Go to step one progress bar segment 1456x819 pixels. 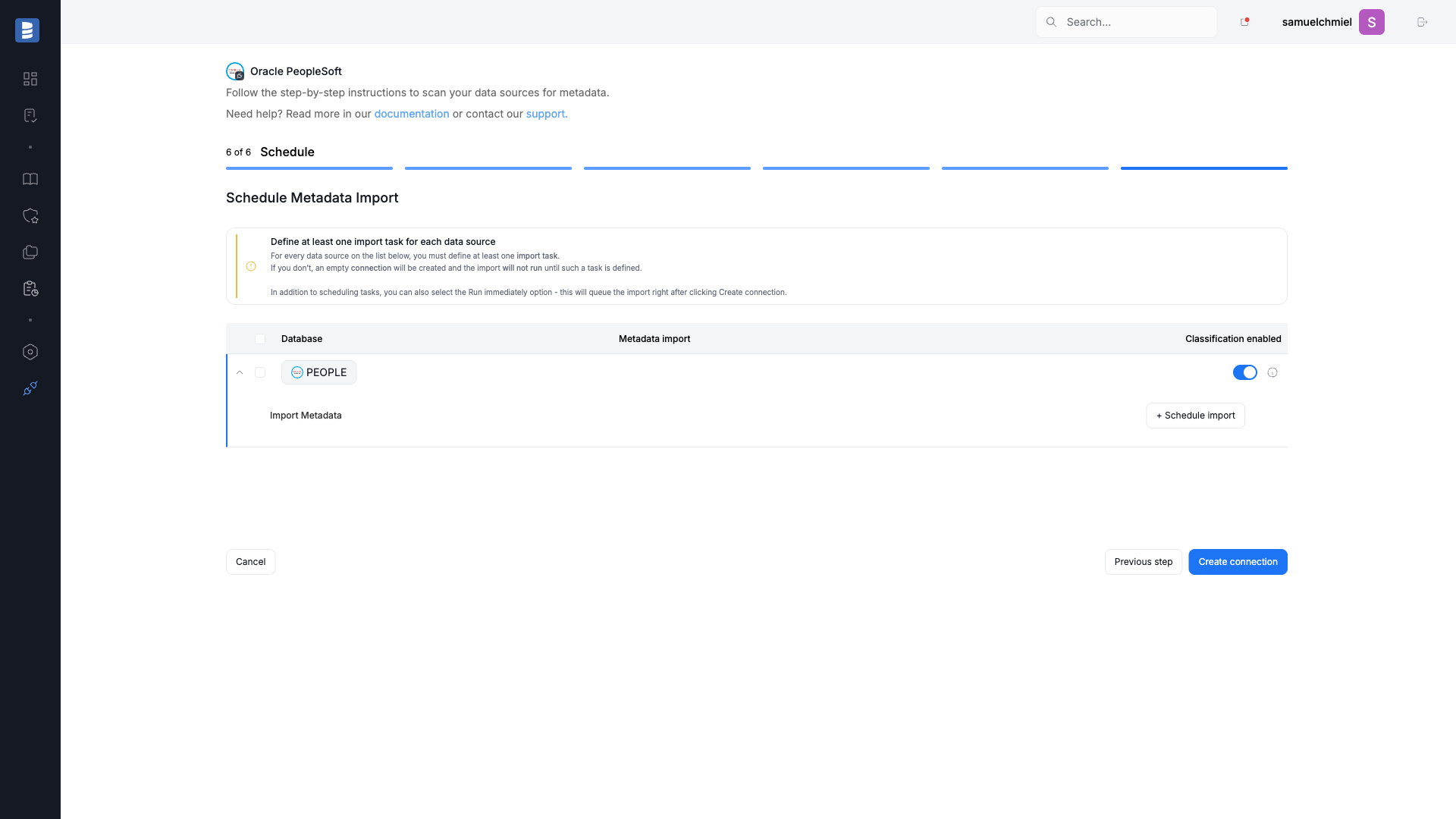[309, 168]
